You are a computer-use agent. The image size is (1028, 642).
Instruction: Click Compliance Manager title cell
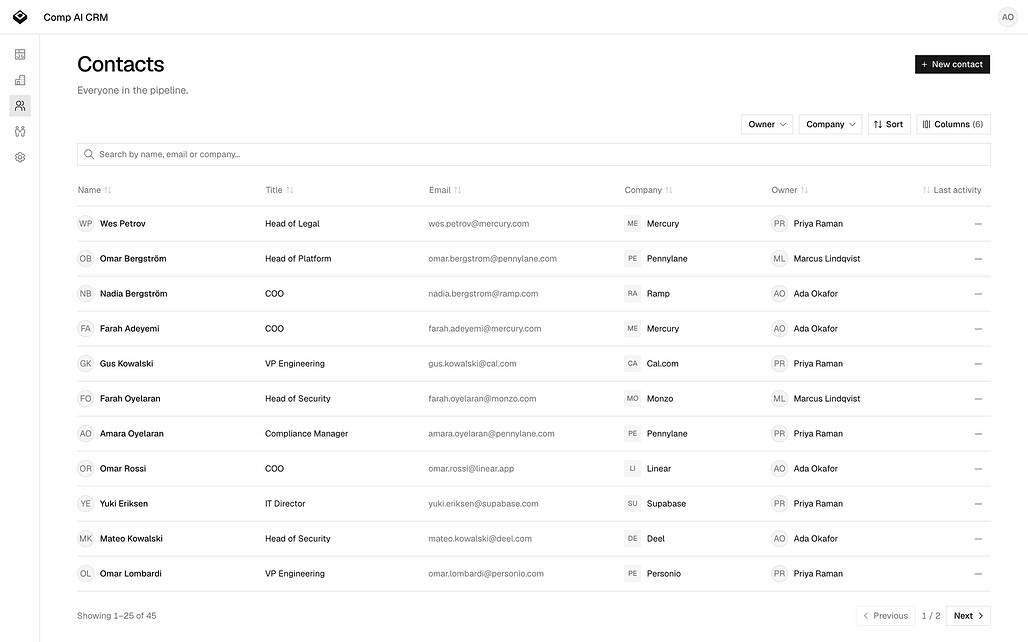coord(306,433)
